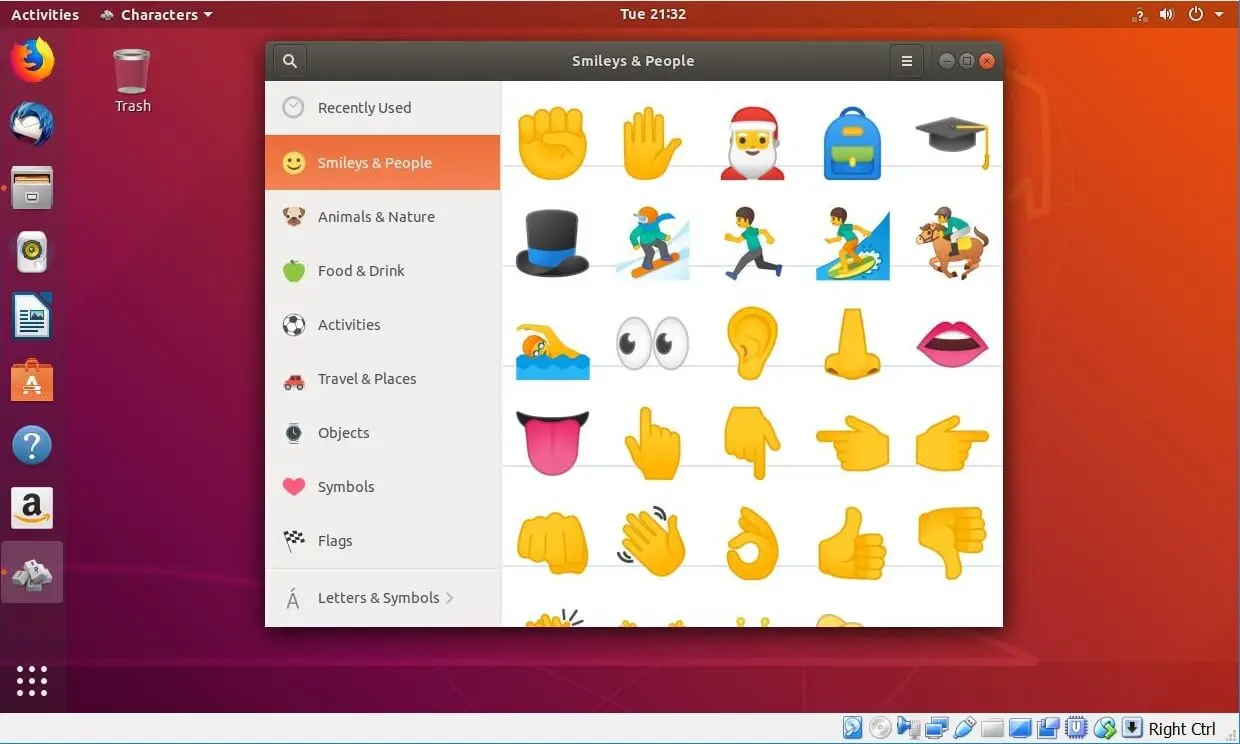
Task: Select the oncoming fist emoji
Action: tap(552, 543)
